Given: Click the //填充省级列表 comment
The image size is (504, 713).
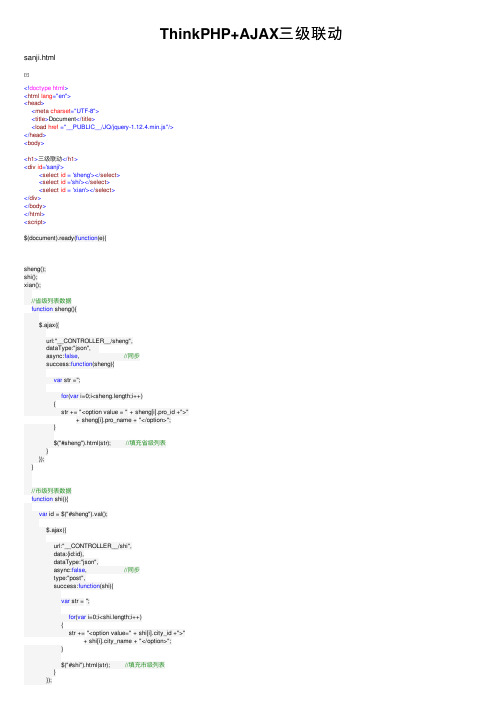Looking at the screenshot, I should click(x=146, y=443).
